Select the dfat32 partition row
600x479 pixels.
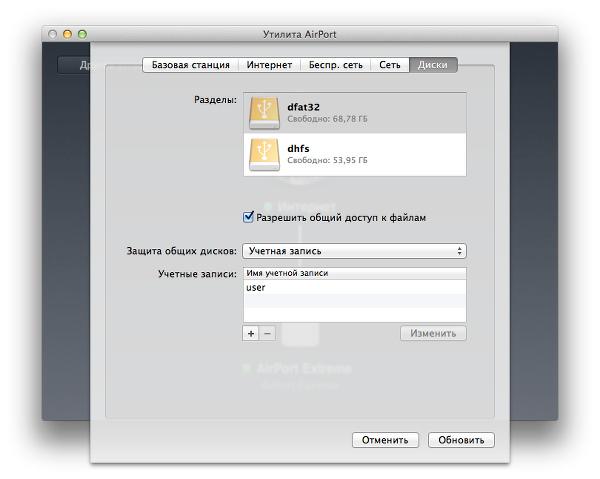coord(355,113)
